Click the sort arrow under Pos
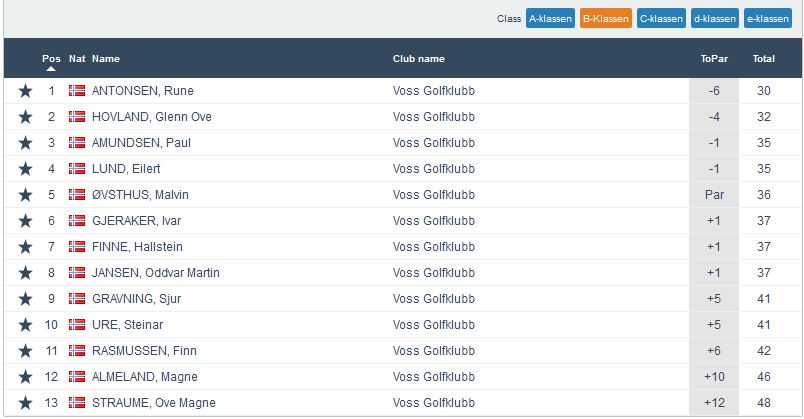The image size is (804, 419). pos(51,70)
